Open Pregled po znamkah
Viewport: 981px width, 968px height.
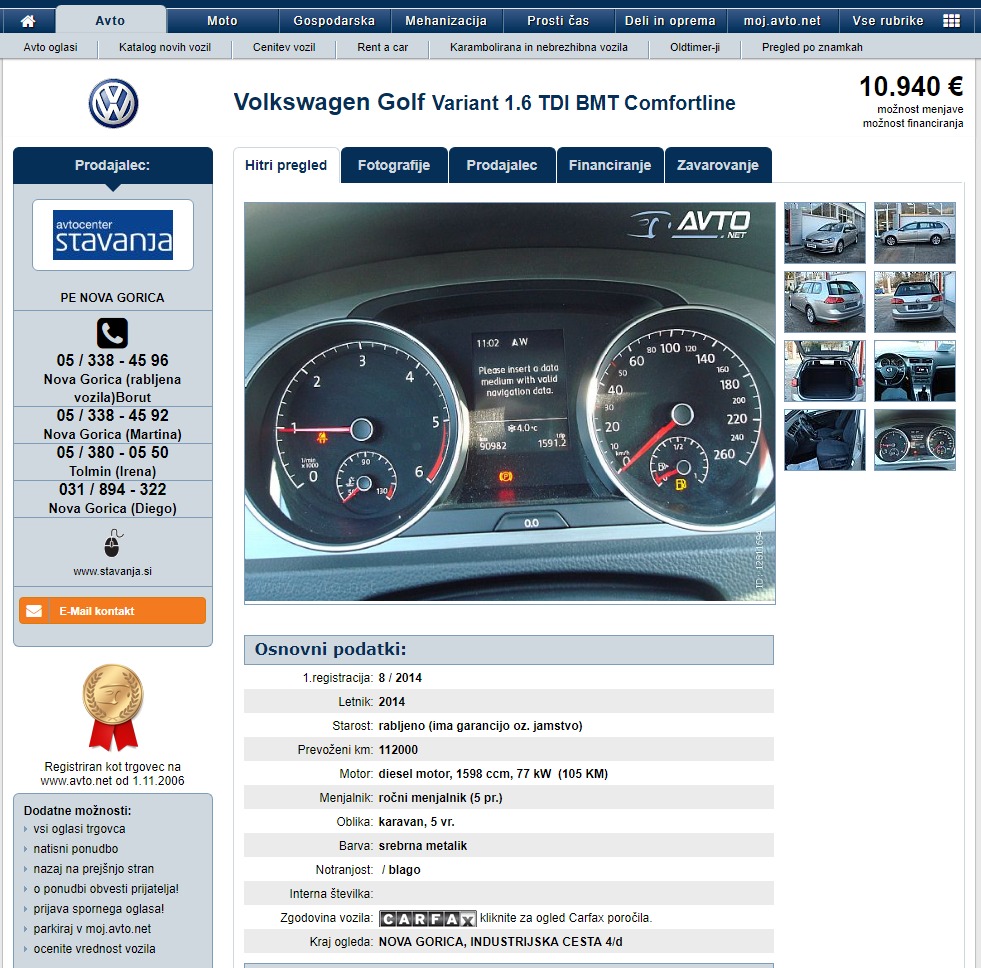tap(812, 47)
